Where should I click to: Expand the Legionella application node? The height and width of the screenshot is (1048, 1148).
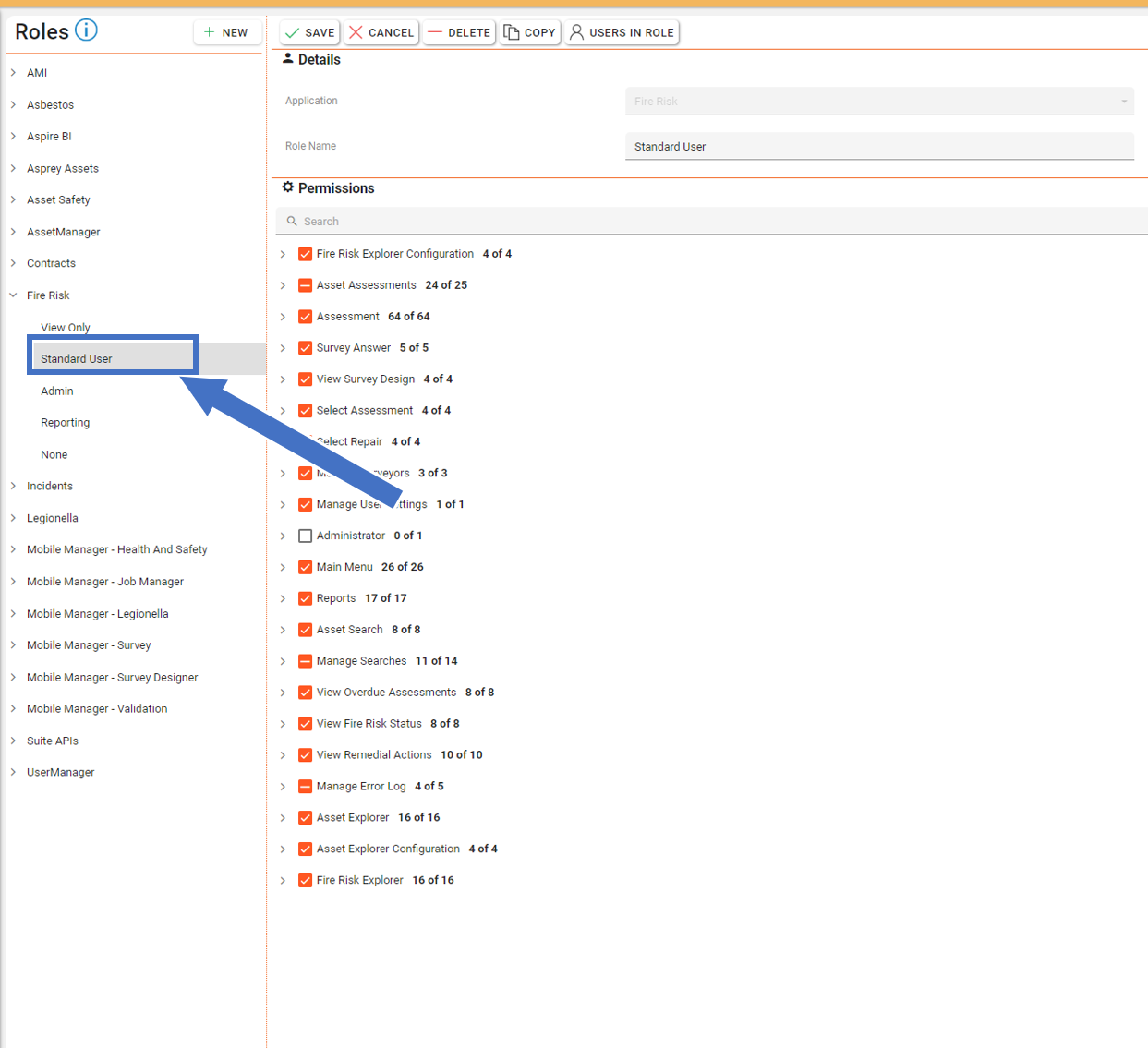click(14, 518)
